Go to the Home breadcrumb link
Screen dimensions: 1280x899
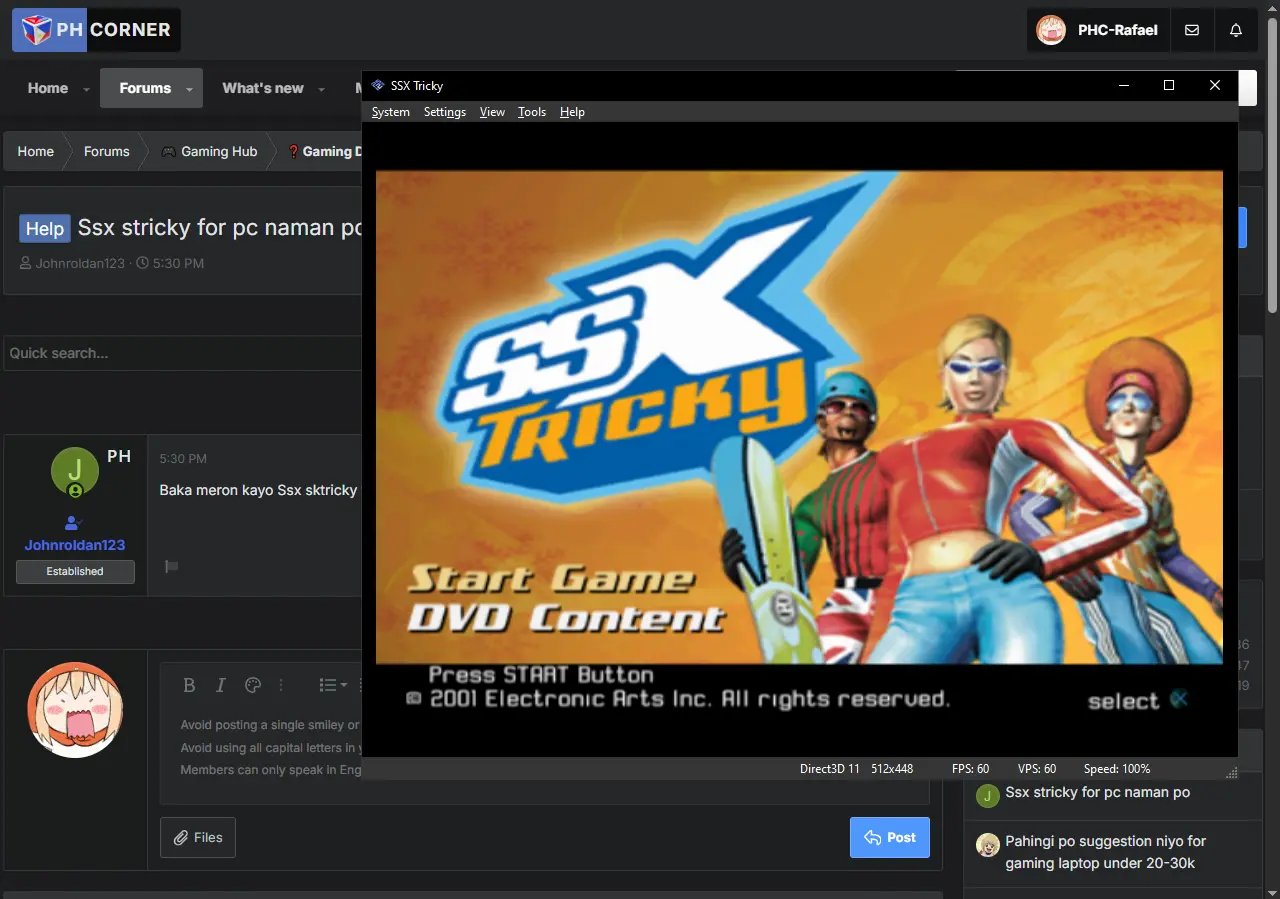tap(35, 152)
